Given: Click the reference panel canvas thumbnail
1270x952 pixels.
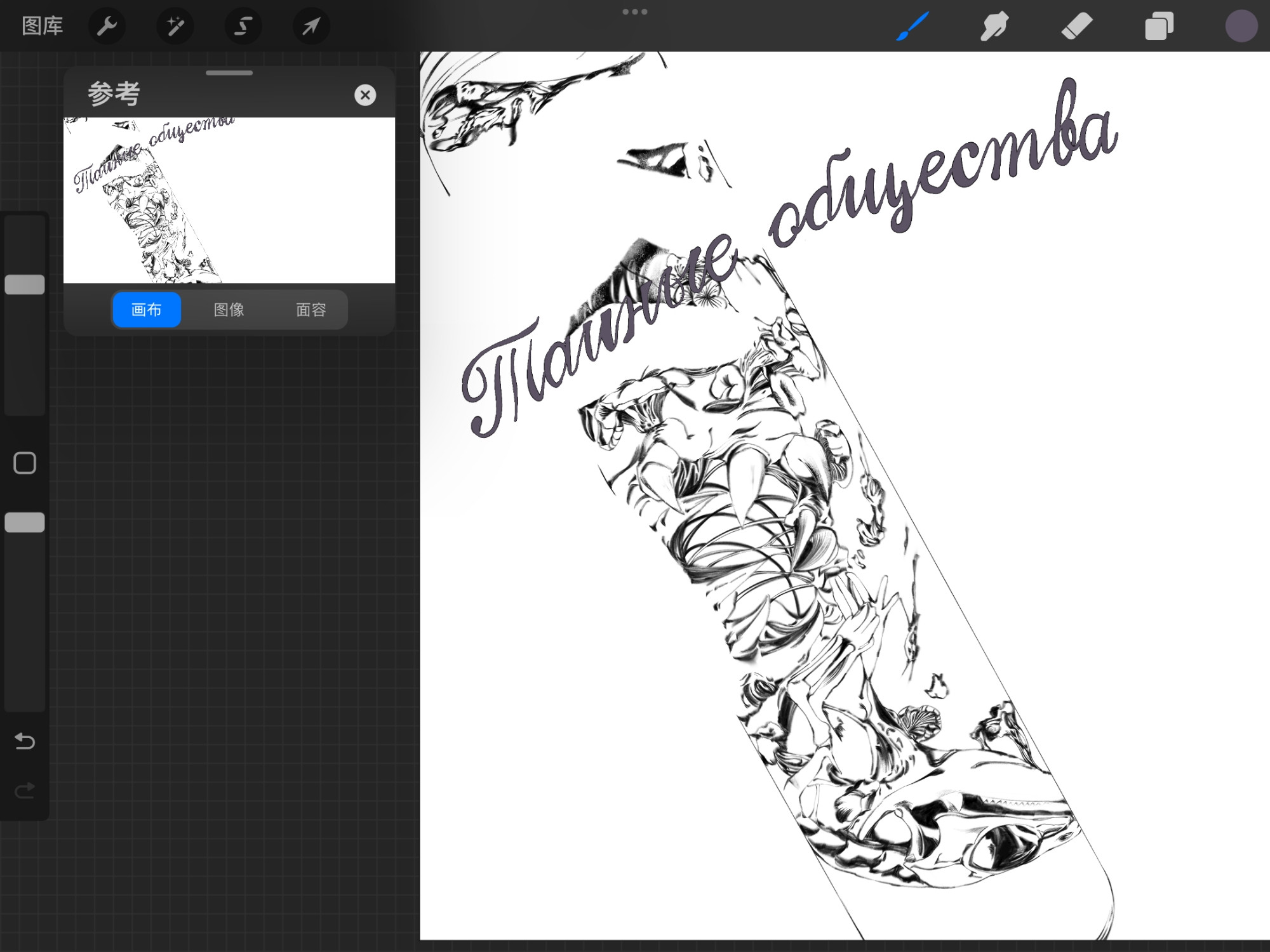Looking at the screenshot, I should point(229,200).
